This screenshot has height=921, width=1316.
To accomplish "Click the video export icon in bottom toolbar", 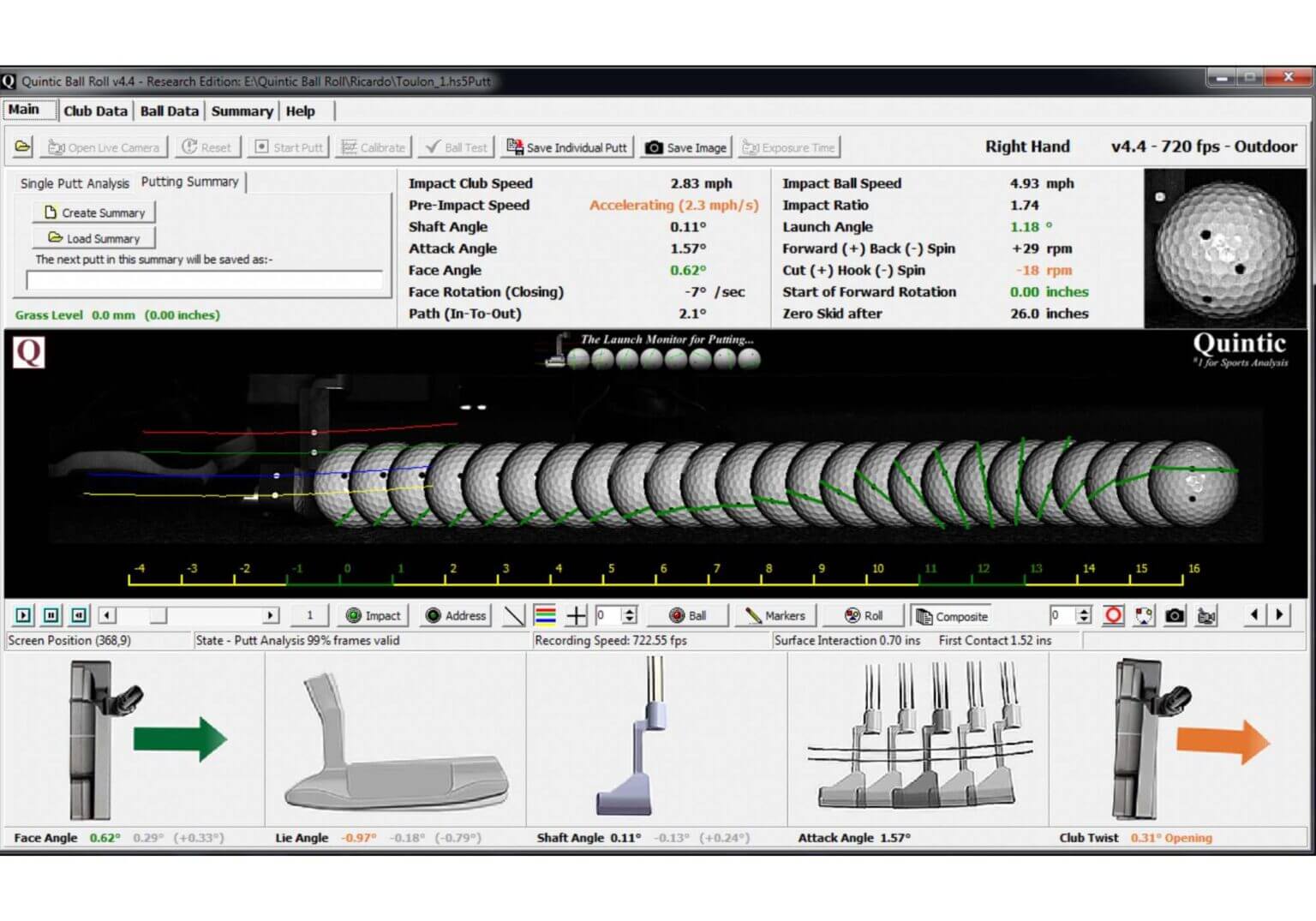I will [x=1205, y=615].
